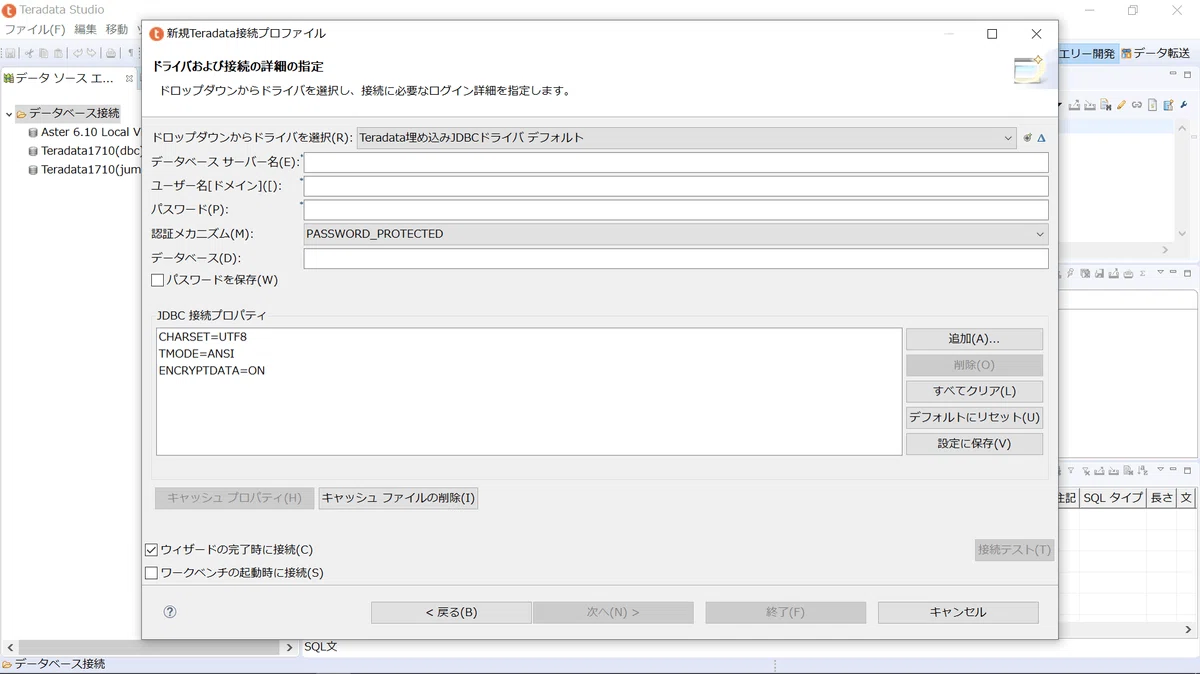
Task: Select SQL文 tab at bottom
Action: [x=321, y=647]
